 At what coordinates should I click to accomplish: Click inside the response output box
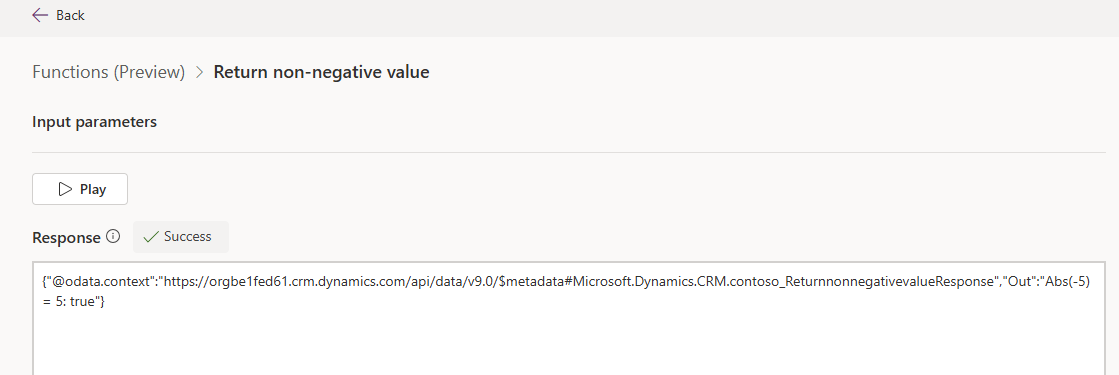pos(569,319)
